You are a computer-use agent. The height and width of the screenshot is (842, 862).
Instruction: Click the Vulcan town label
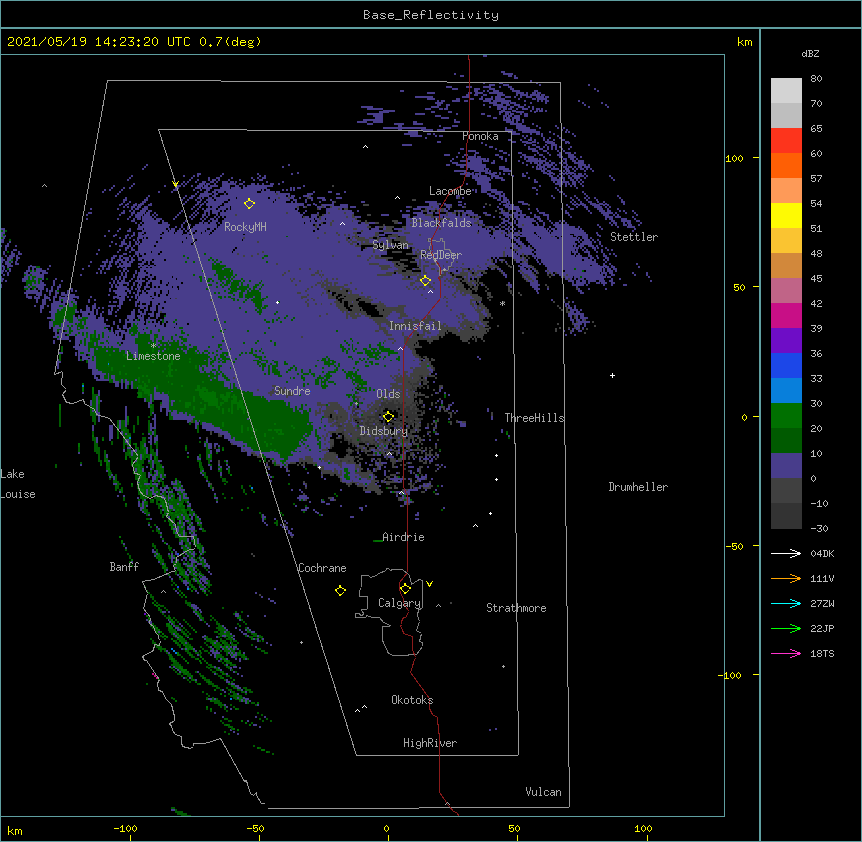543,792
